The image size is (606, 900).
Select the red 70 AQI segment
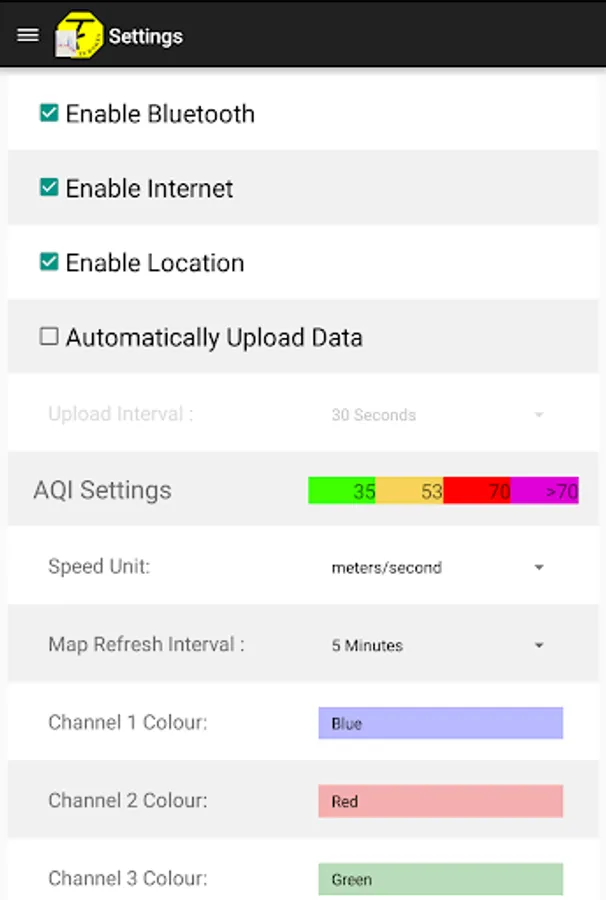tap(477, 491)
